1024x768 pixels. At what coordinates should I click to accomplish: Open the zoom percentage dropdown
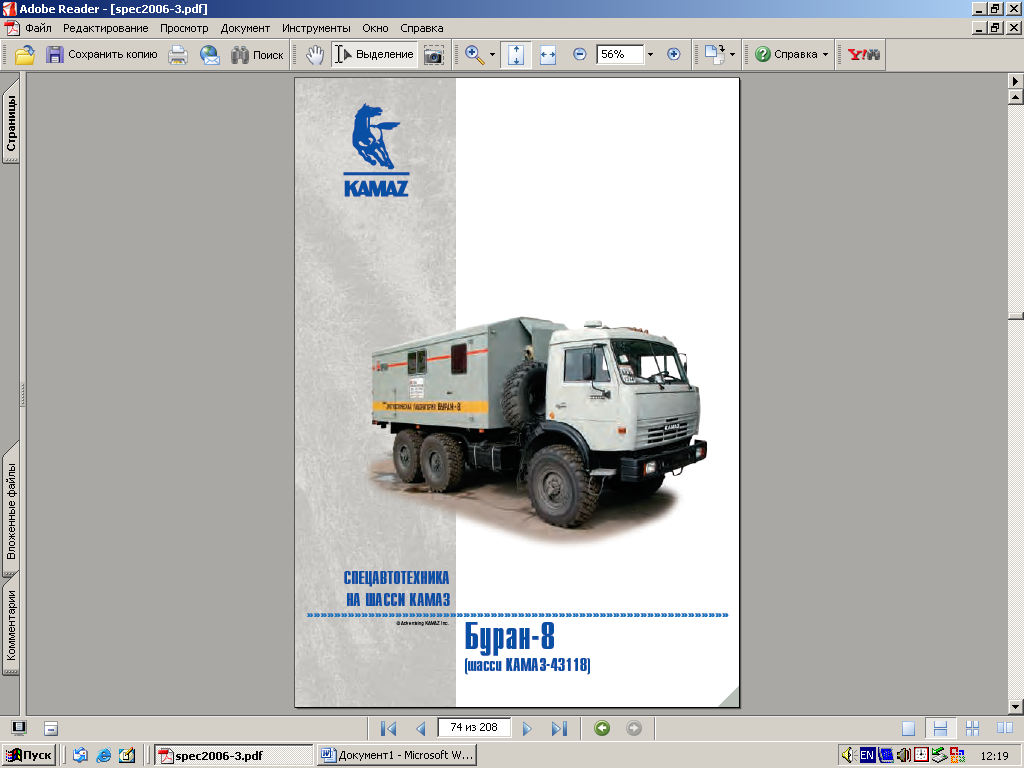click(x=650, y=54)
